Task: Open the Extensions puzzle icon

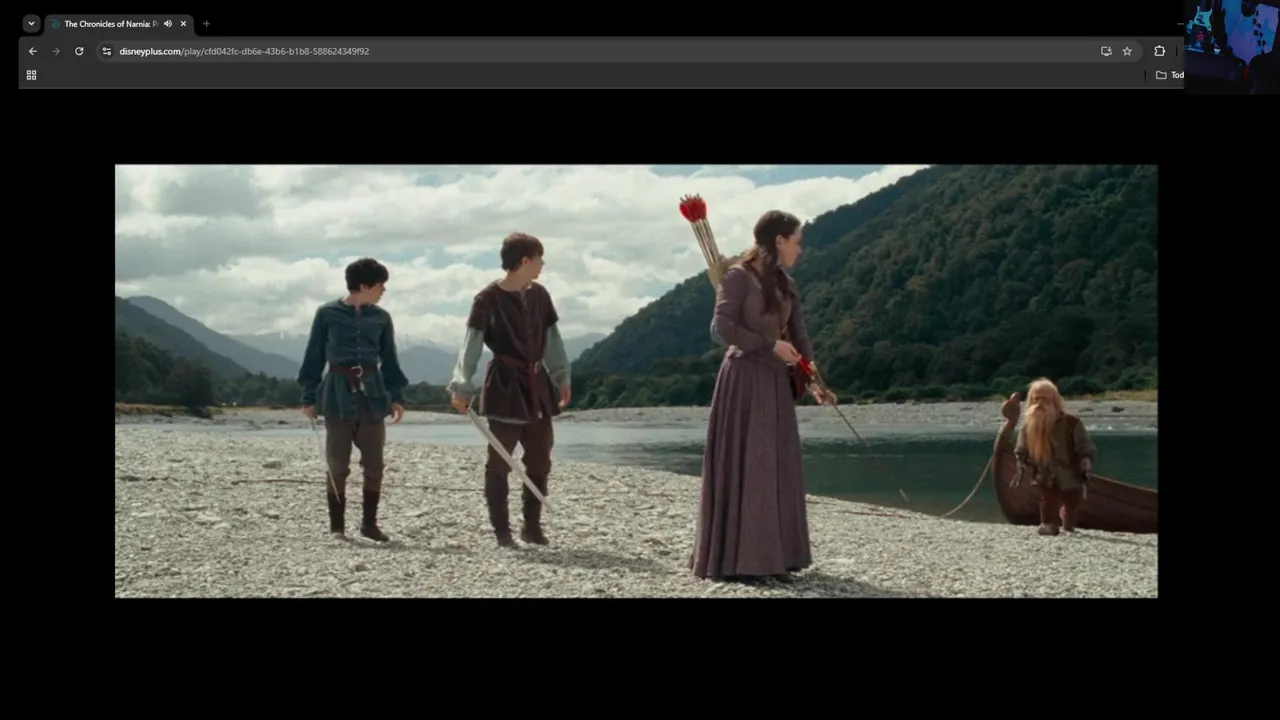Action: pos(1160,51)
